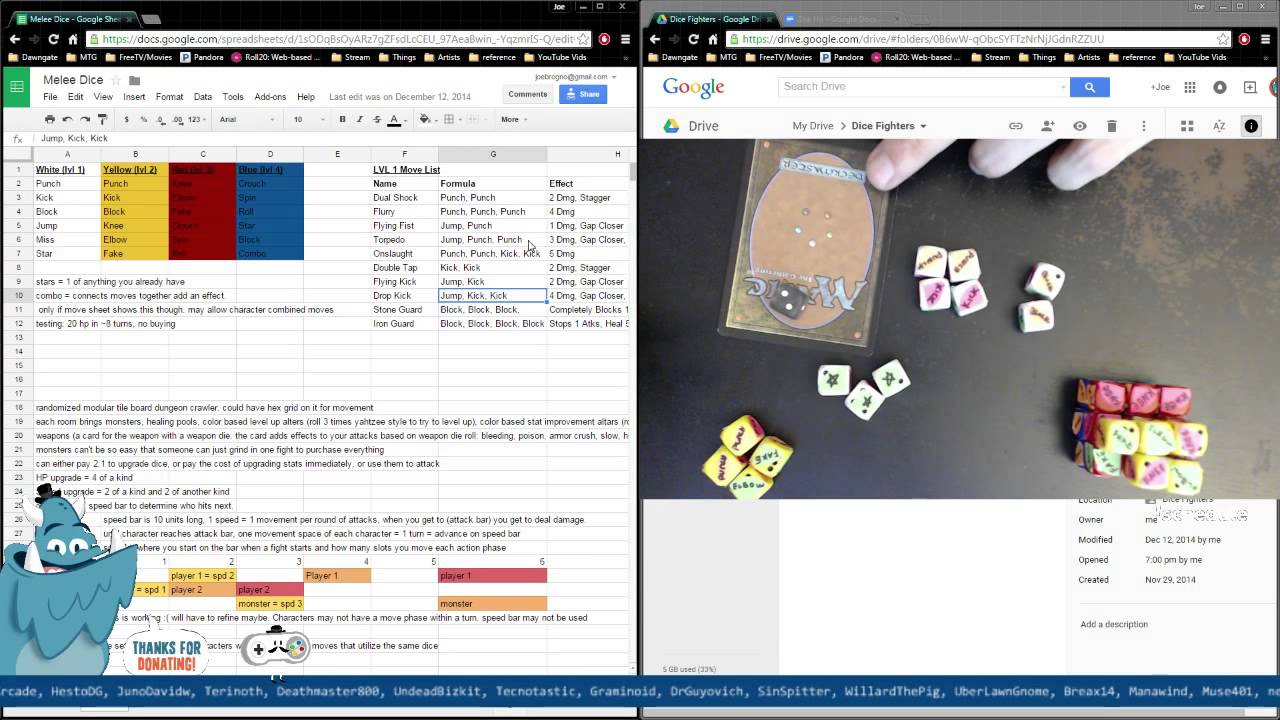Click decrease decimal places icon
Screen dimensions: 1280x720
pyautogui.click(x=160, y=119)
